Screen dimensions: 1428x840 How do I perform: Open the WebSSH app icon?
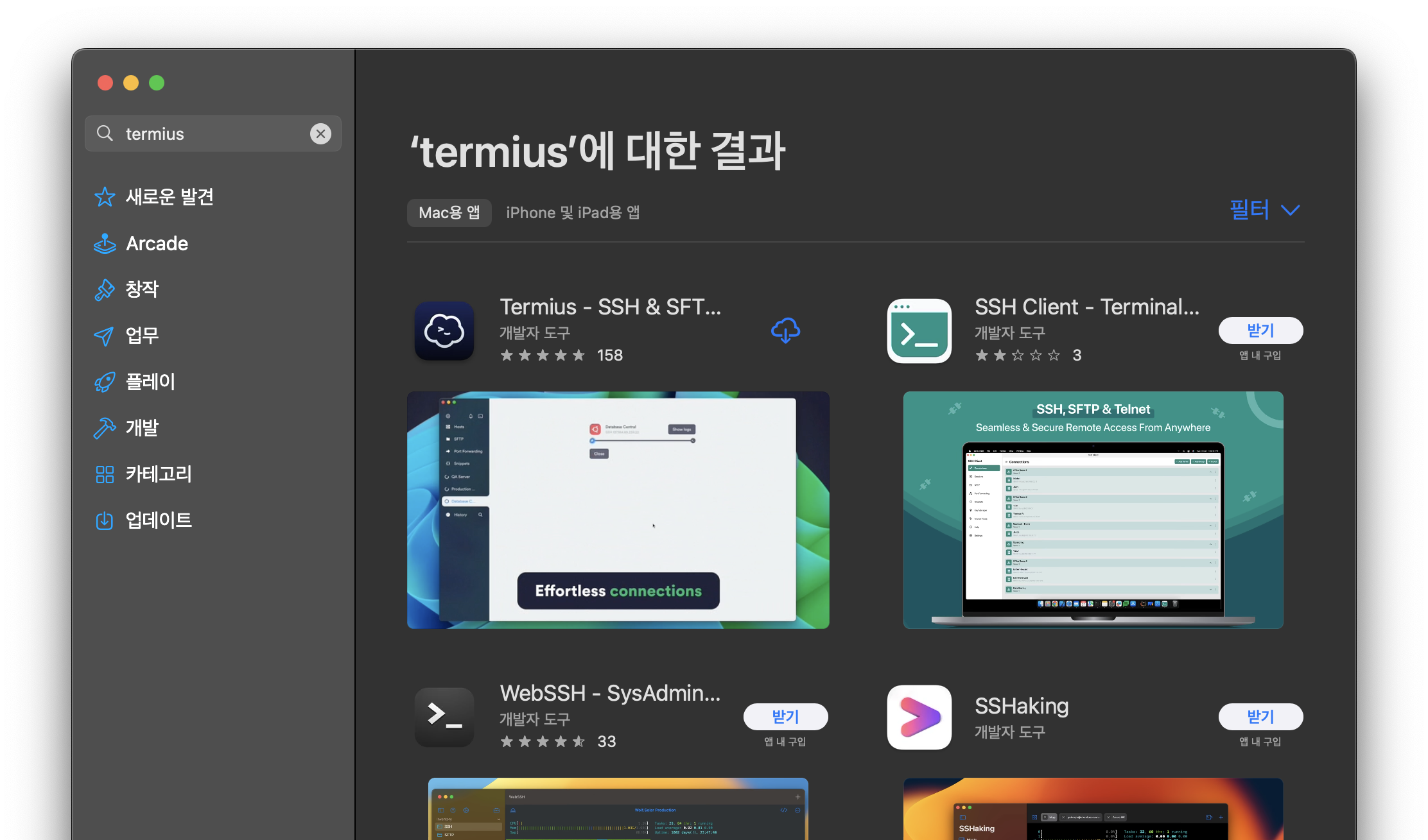click(x=444, y=717)
